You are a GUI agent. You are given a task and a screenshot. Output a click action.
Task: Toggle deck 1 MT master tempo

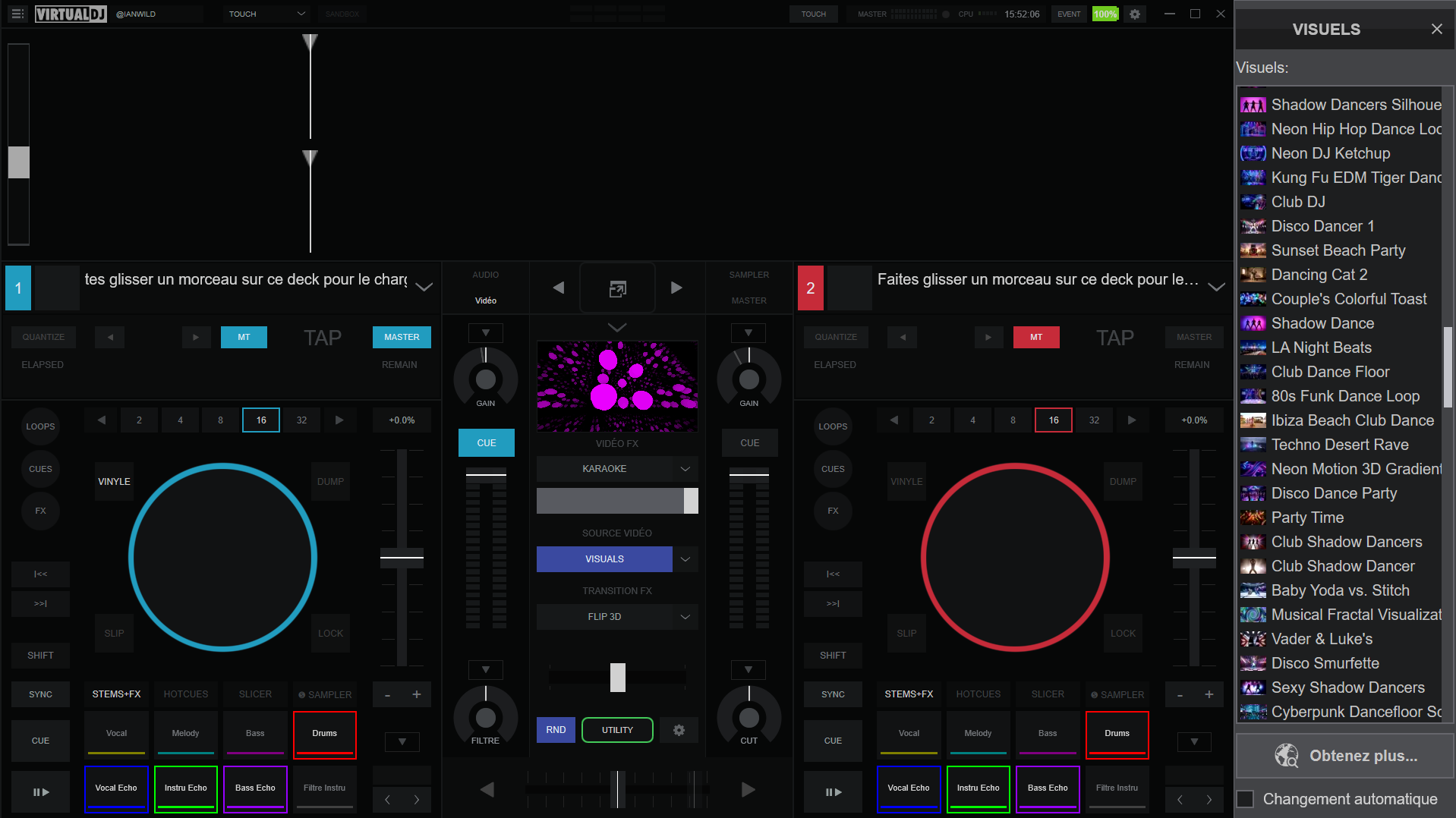(x=244, y=337)
